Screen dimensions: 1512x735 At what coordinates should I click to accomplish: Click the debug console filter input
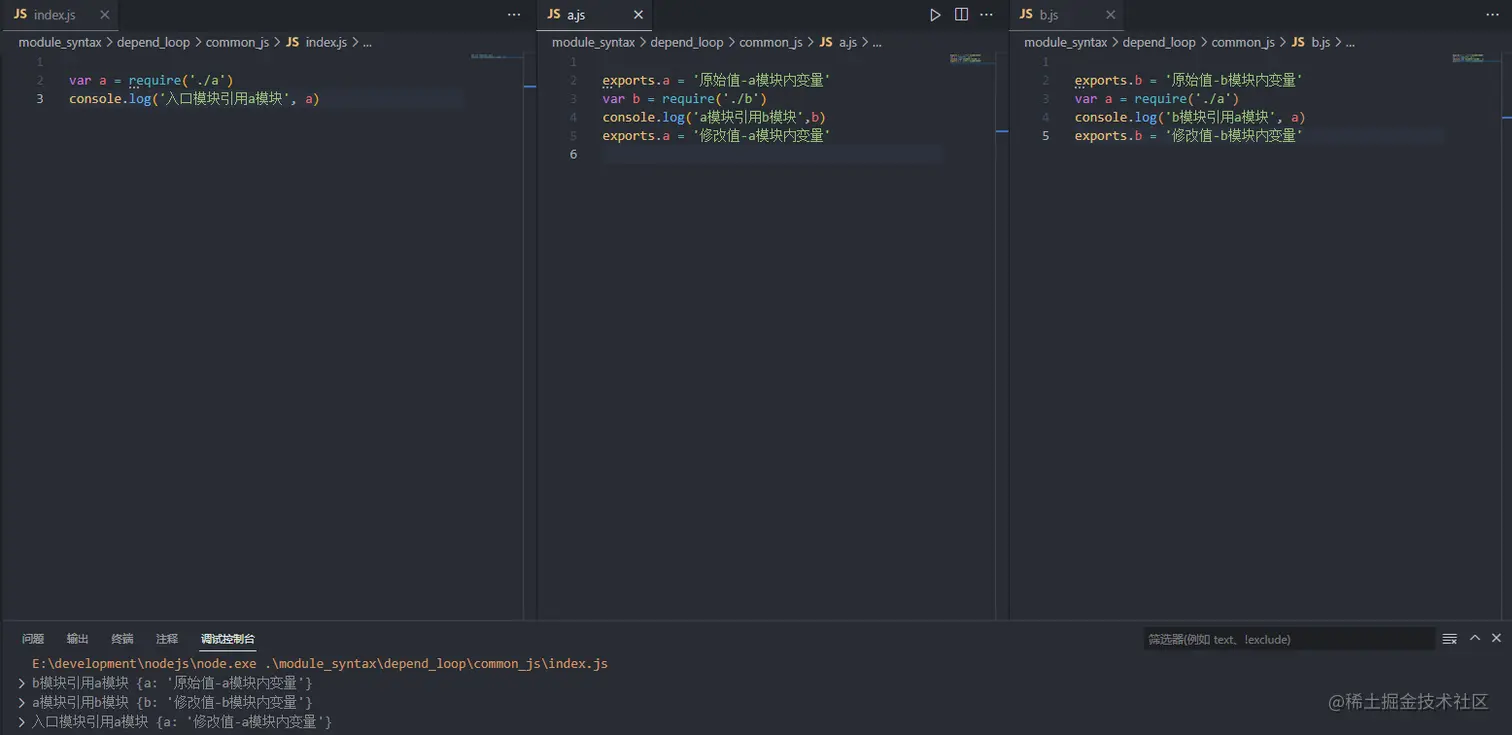tap(1288, 639)
